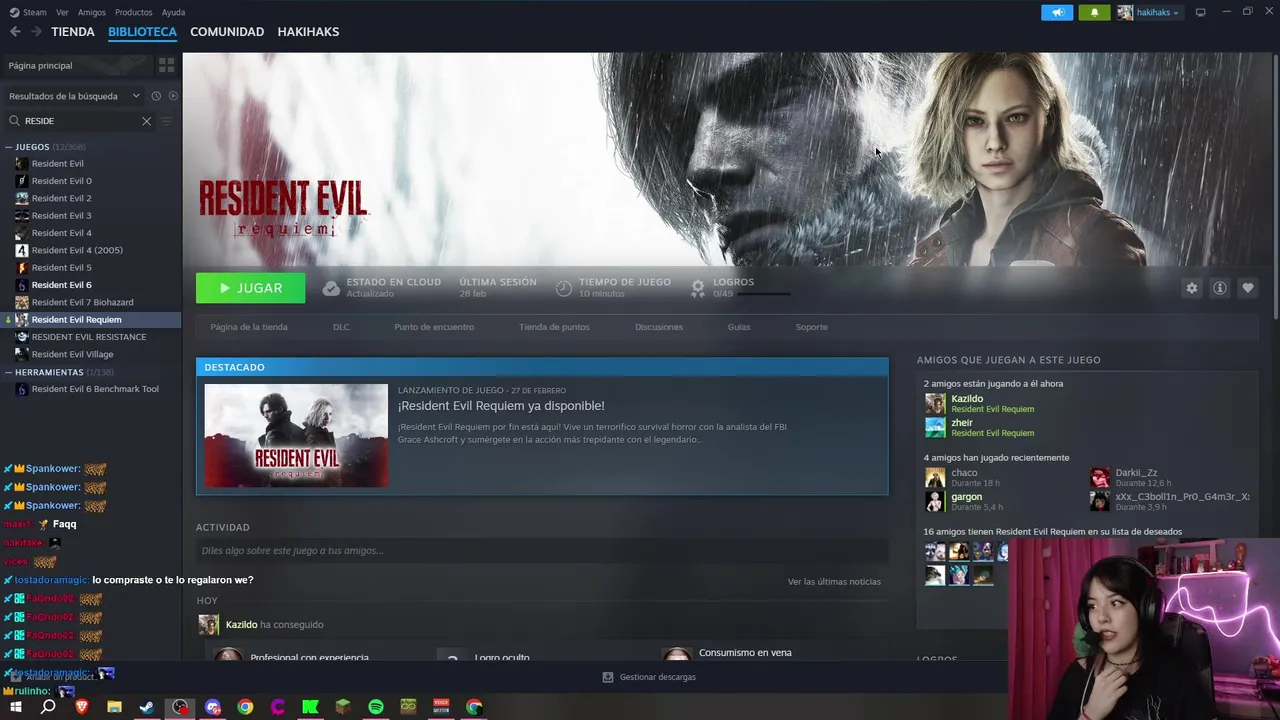Click zheir's friend avatar

(935, 427)
